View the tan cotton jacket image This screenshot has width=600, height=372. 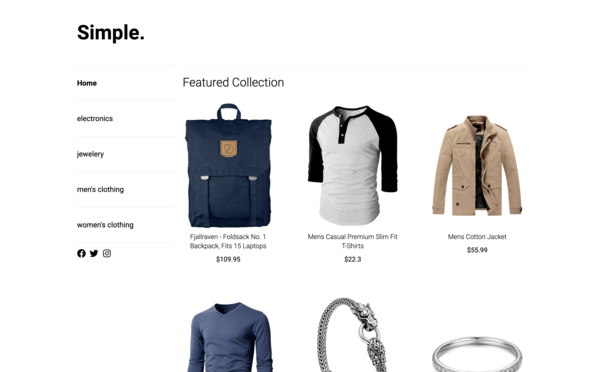(477, 165)
